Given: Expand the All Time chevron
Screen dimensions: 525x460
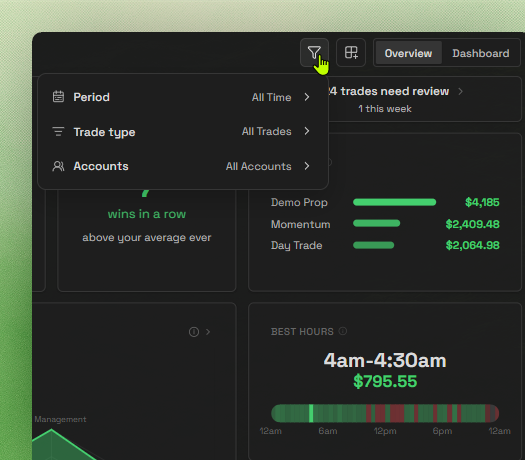Looking at the screenshot, I should coord(307,97).
